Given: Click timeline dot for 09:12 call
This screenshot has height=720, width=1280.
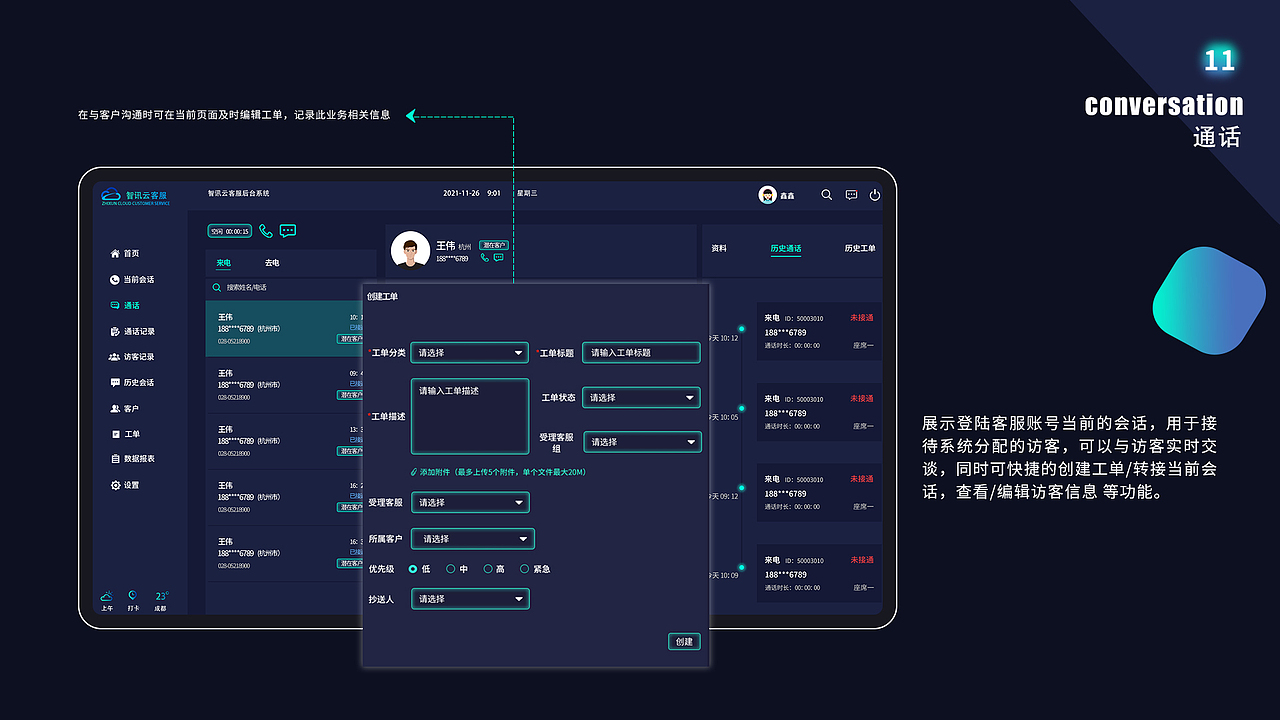Looking at the screenshot, I should (741, 488).
